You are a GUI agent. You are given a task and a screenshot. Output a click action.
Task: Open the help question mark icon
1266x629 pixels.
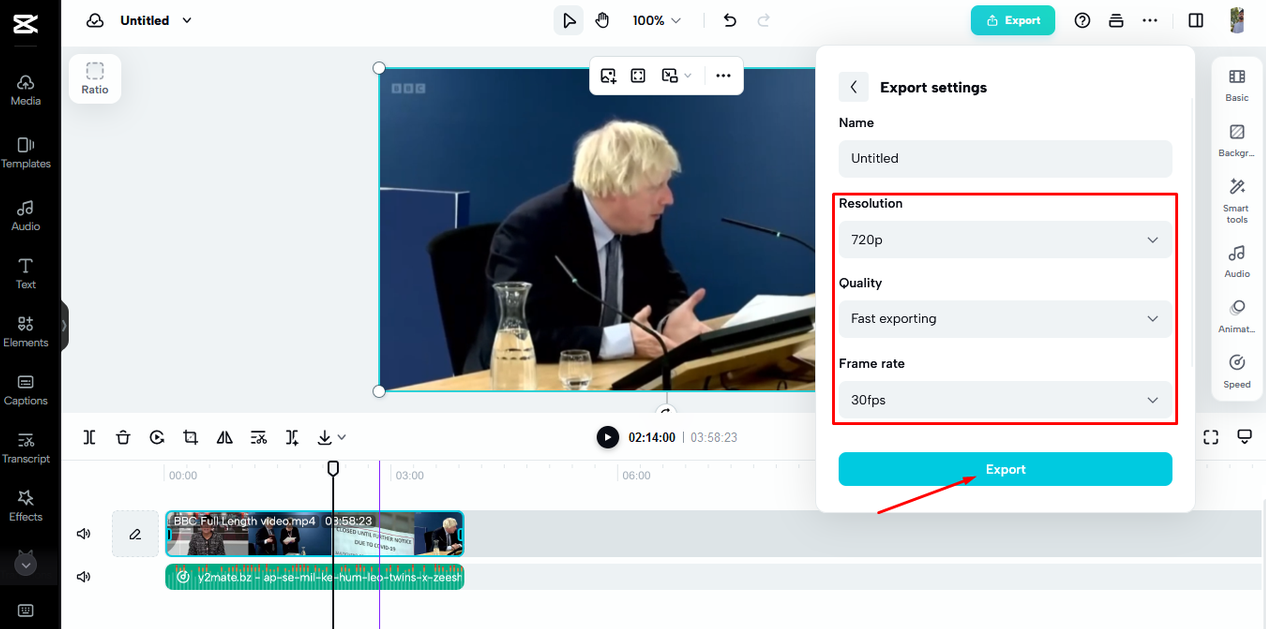point(1082,20)
